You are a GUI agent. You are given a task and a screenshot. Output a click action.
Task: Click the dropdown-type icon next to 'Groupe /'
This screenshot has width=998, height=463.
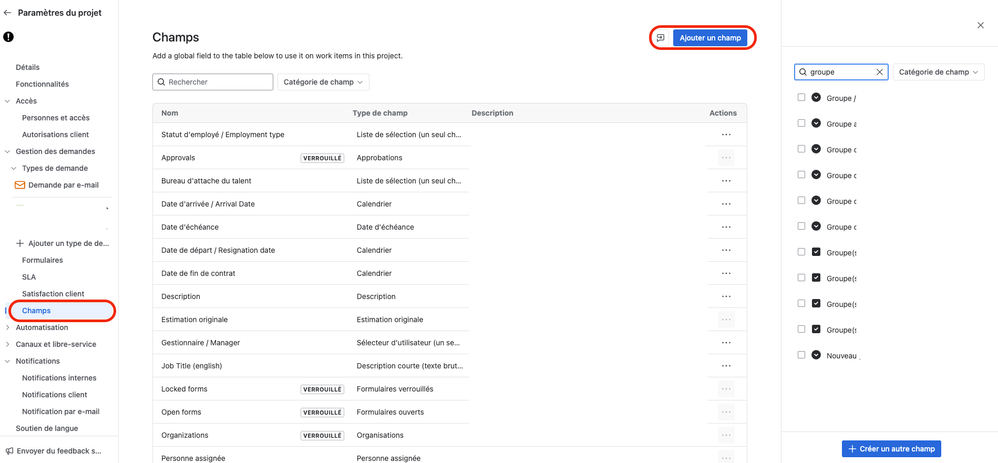coord(817,97)
